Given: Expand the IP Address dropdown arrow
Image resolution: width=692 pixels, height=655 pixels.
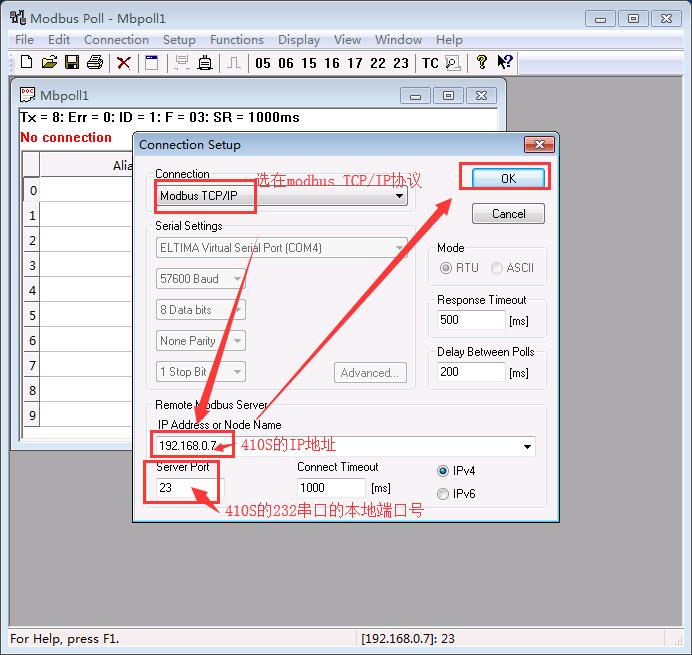Looking at the screenshot, I should pos(527,447).
